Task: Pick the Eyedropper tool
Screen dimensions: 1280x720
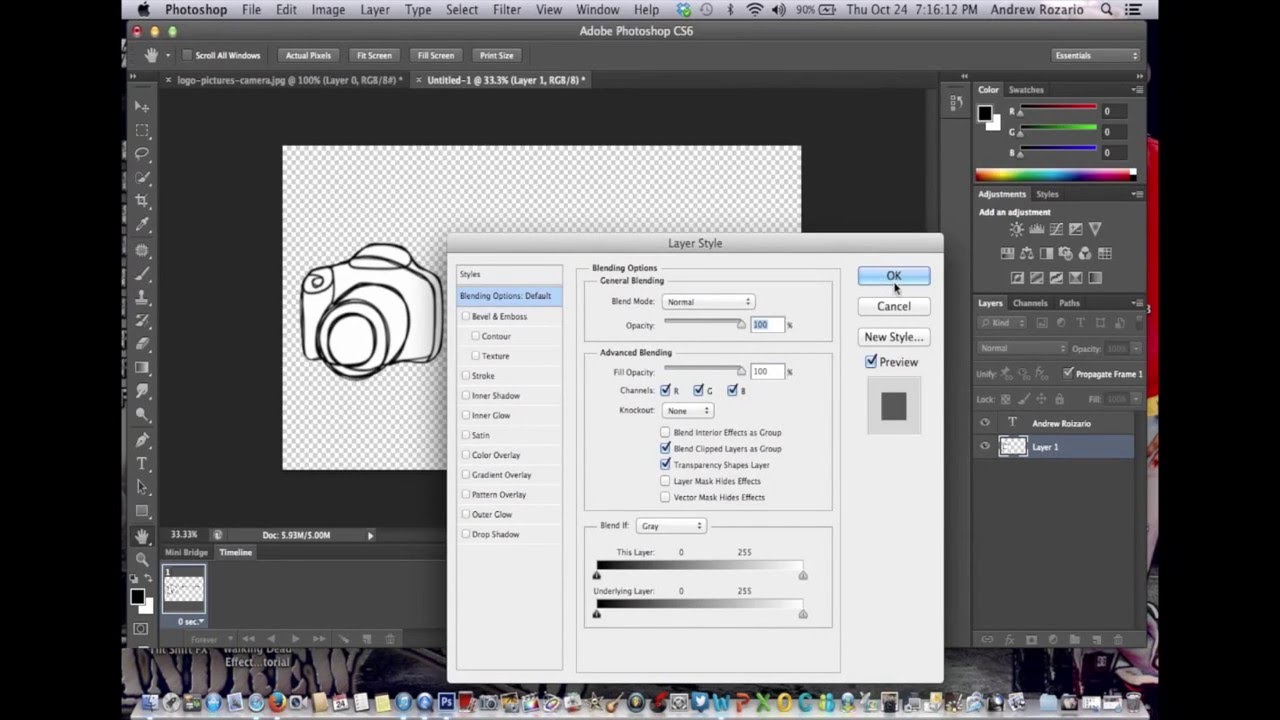Action: [x=142, y=225]
